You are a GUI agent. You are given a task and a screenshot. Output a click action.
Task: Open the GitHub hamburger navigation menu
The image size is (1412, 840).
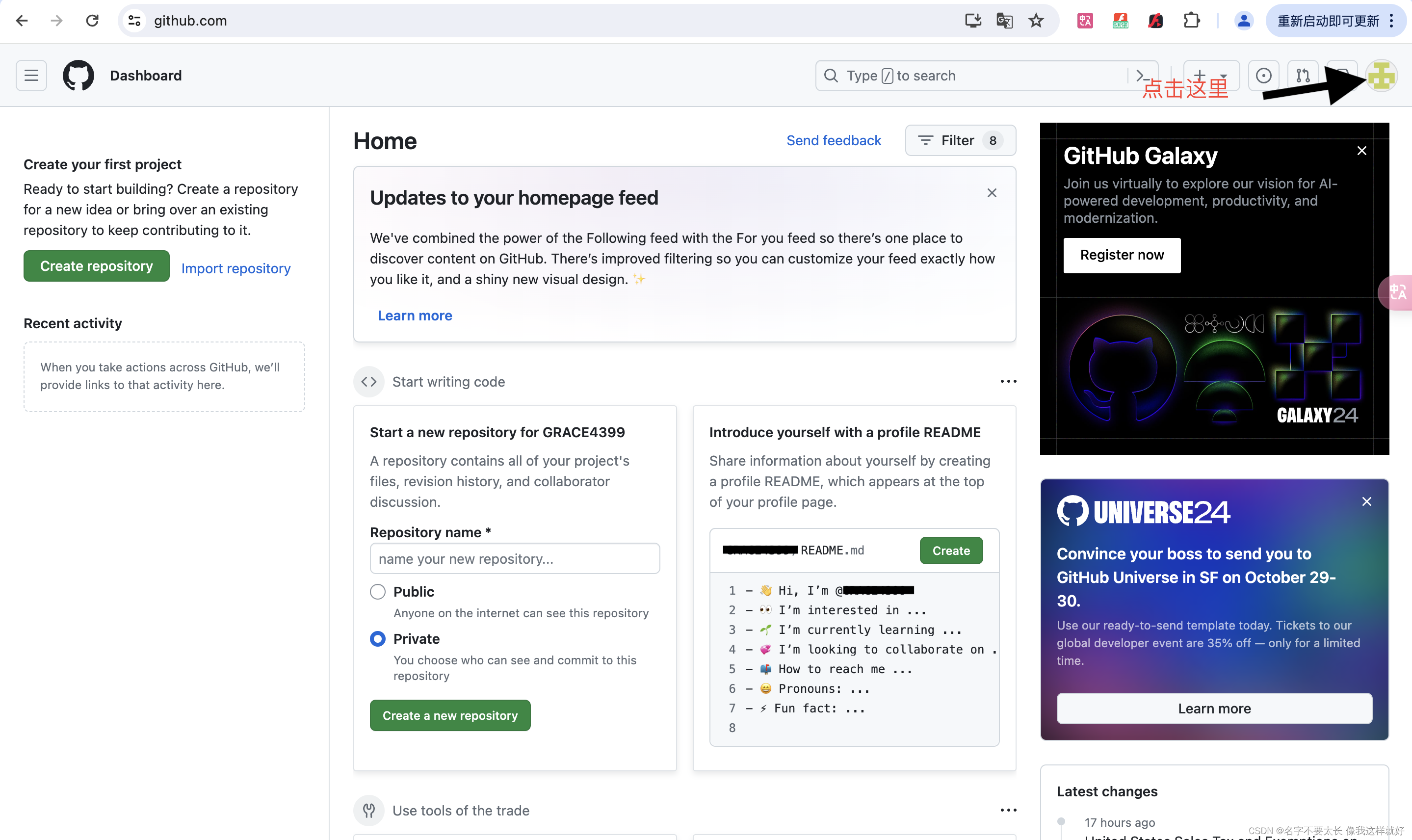coord(31,75)
